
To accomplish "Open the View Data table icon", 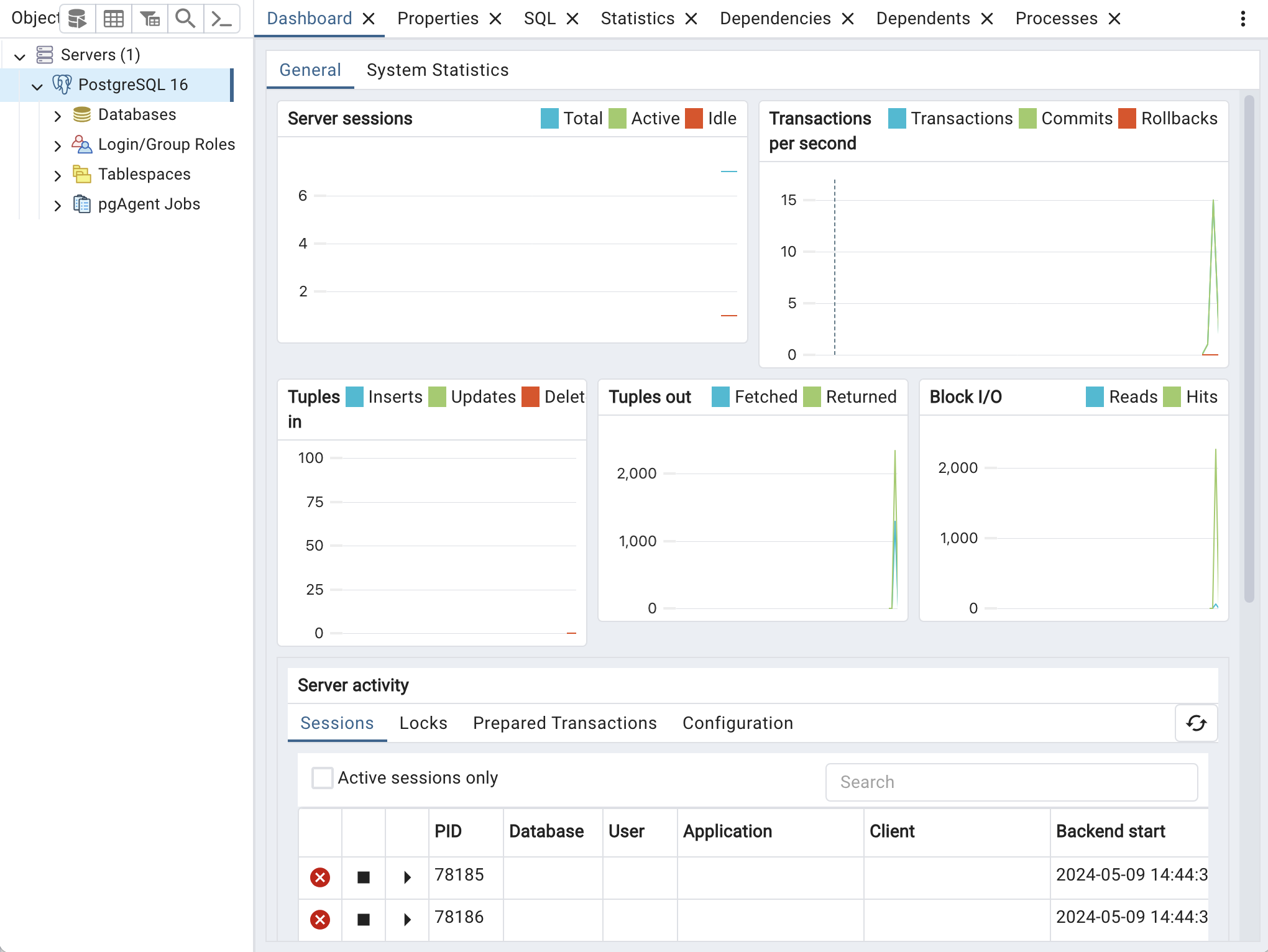I will (x=114, y=19).
